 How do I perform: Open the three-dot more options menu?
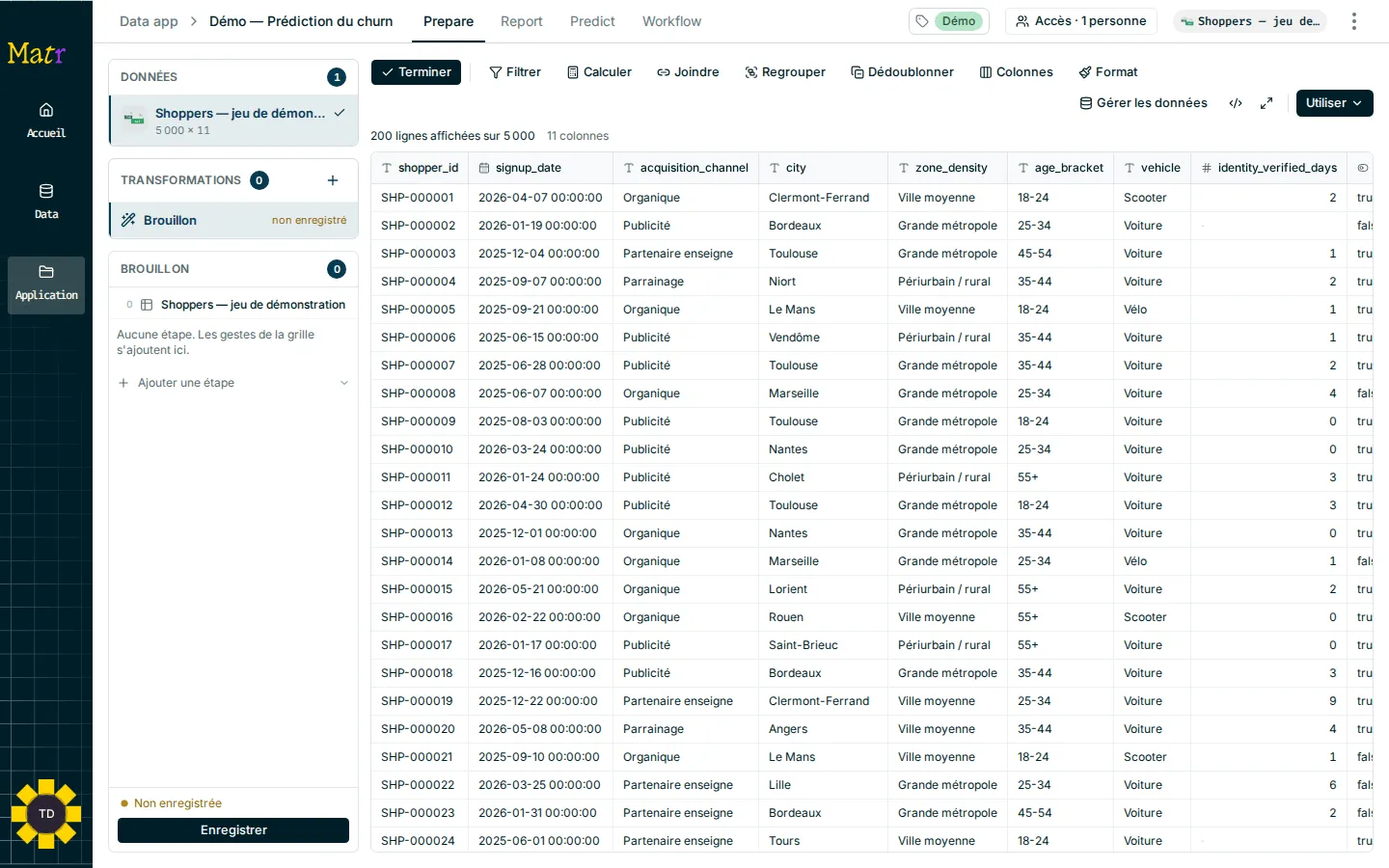coord(1354,21)
